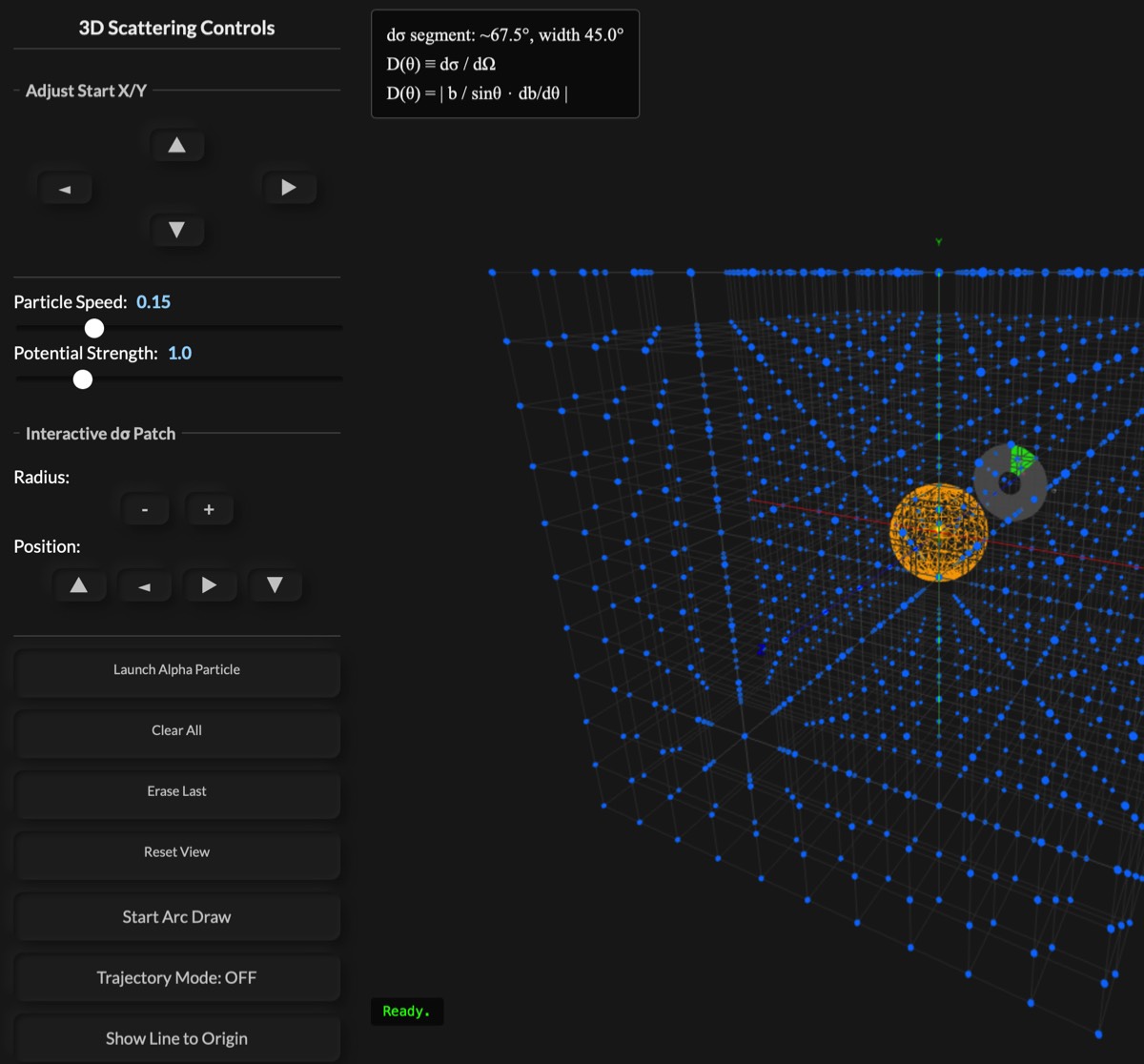Image resolution: width=1144 pixels, height=1064 pixels.
Task: Move dσ patch position right
Action: [x=209, y=585]
